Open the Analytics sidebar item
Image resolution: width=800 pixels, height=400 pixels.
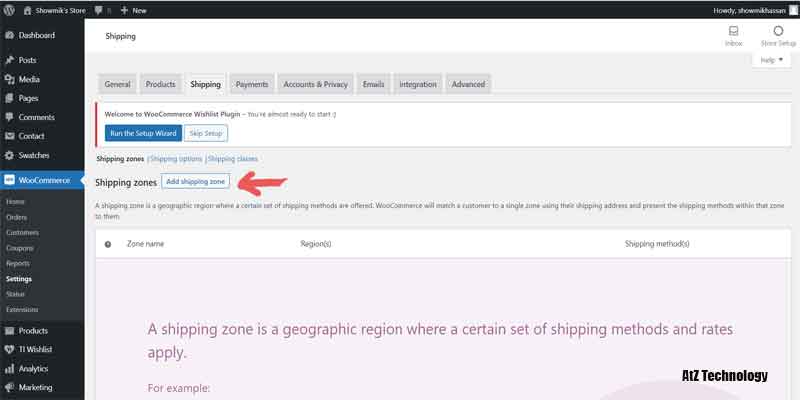click(x=36, y=368)
